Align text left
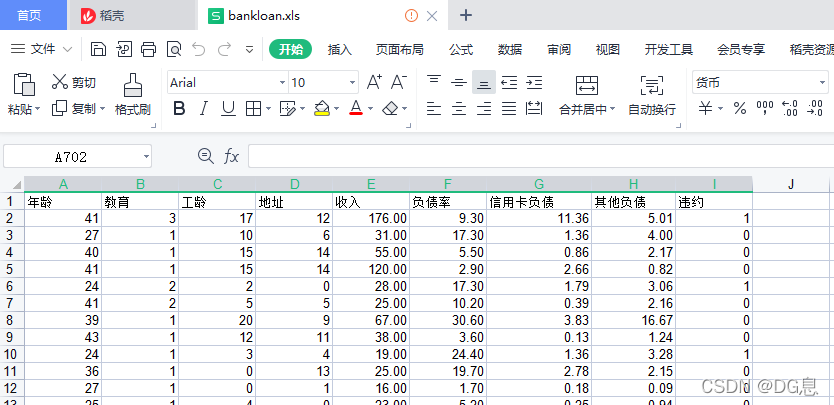Image resolution: width=834 pixels, height=405 pixels. [x=435, y=109]
